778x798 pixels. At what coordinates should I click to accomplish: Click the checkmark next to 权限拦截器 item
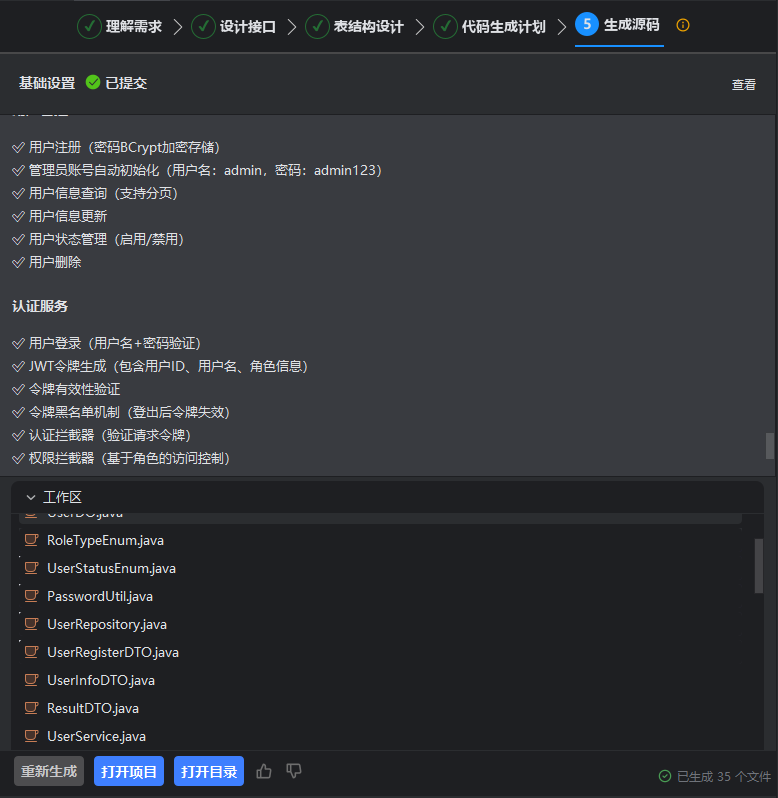pos(18,458)
